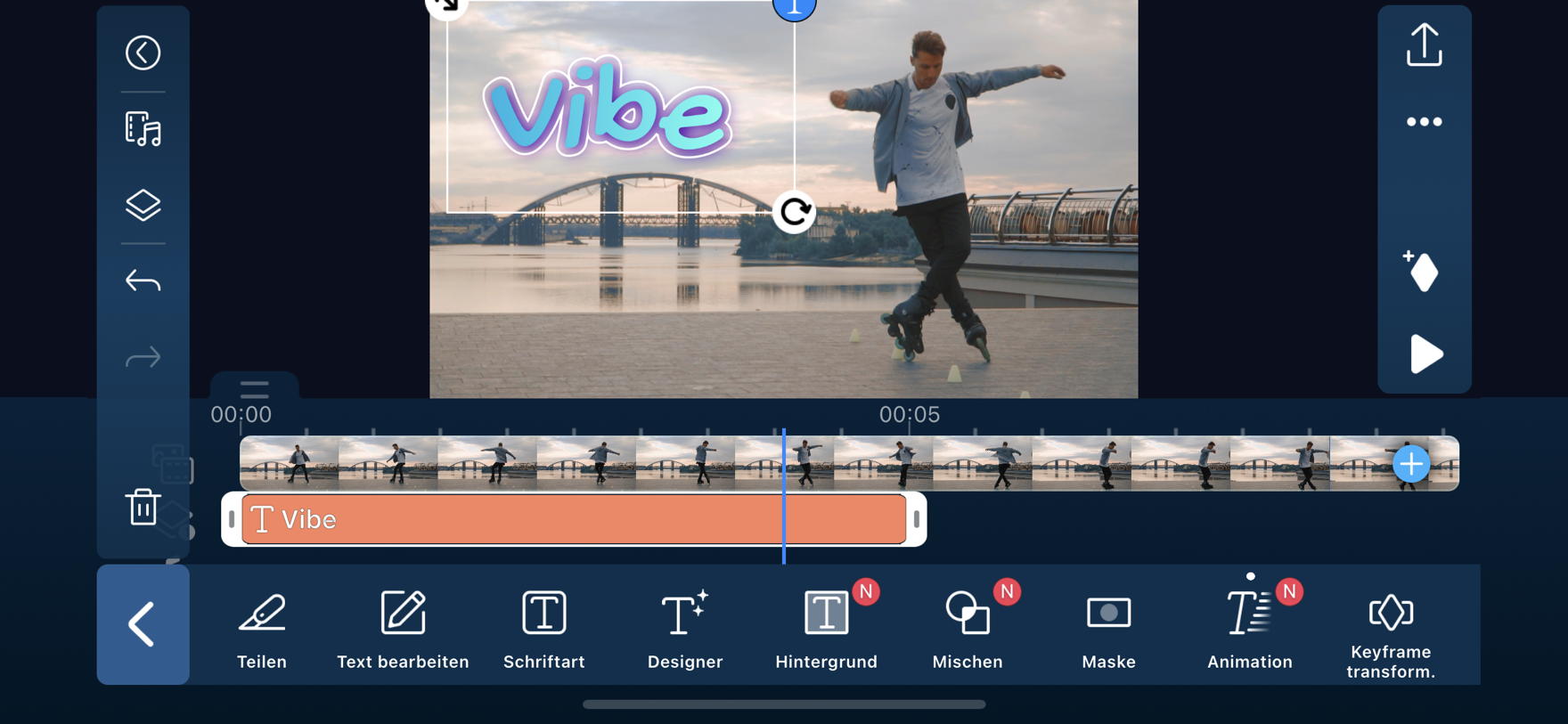
Task: Tap the timeline at the 00:05 marker
Action: pos(909,415)
